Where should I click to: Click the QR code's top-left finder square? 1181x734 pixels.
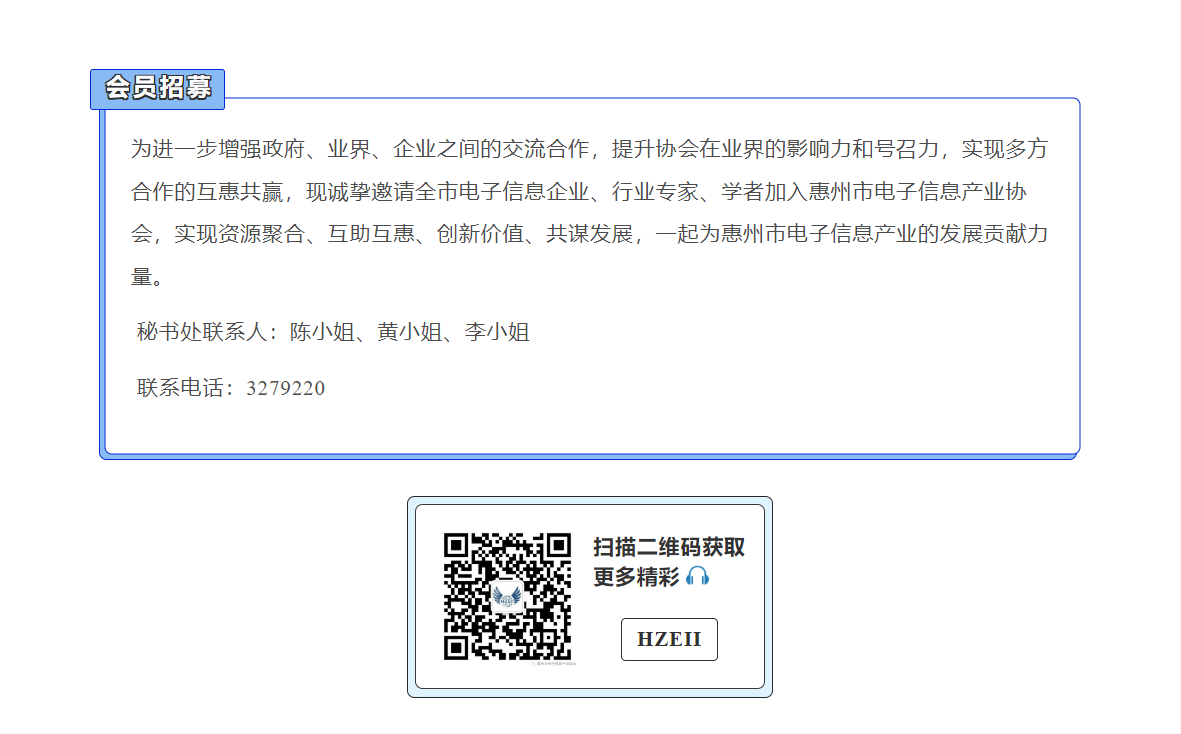coord(456,545)
